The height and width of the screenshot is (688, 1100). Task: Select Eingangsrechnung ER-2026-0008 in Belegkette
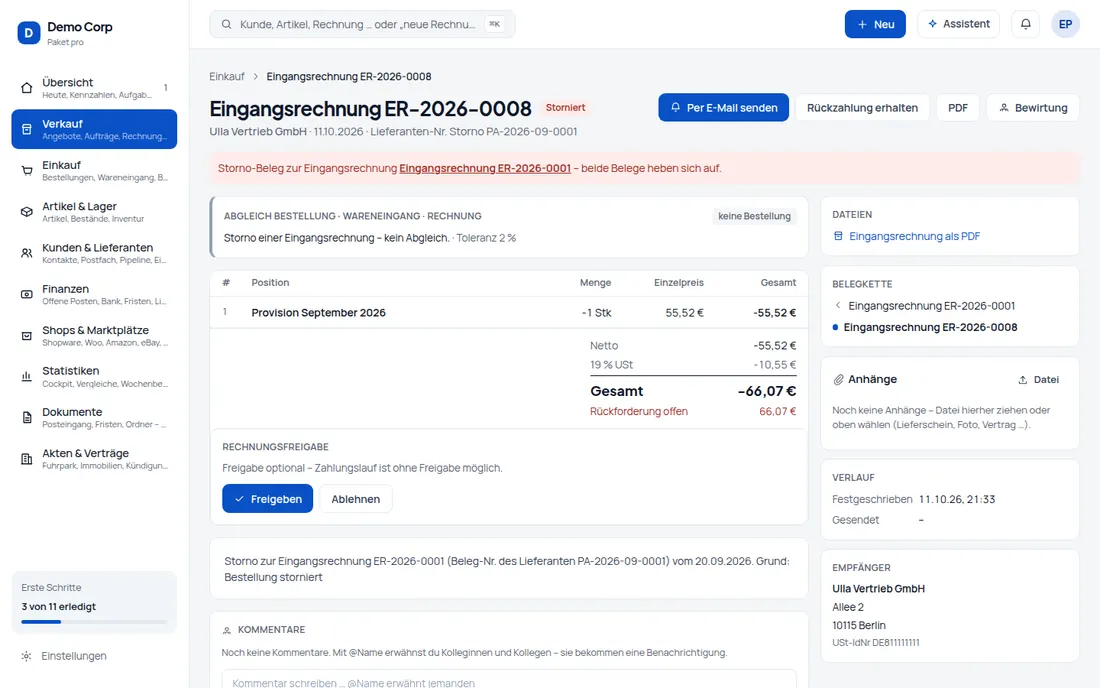[930, 328]
